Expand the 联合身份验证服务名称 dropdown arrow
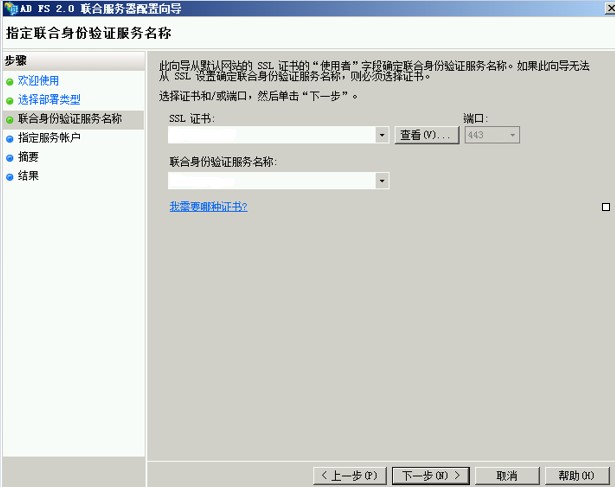This screenshot has width=615, height=487. [x=382, y=181]
